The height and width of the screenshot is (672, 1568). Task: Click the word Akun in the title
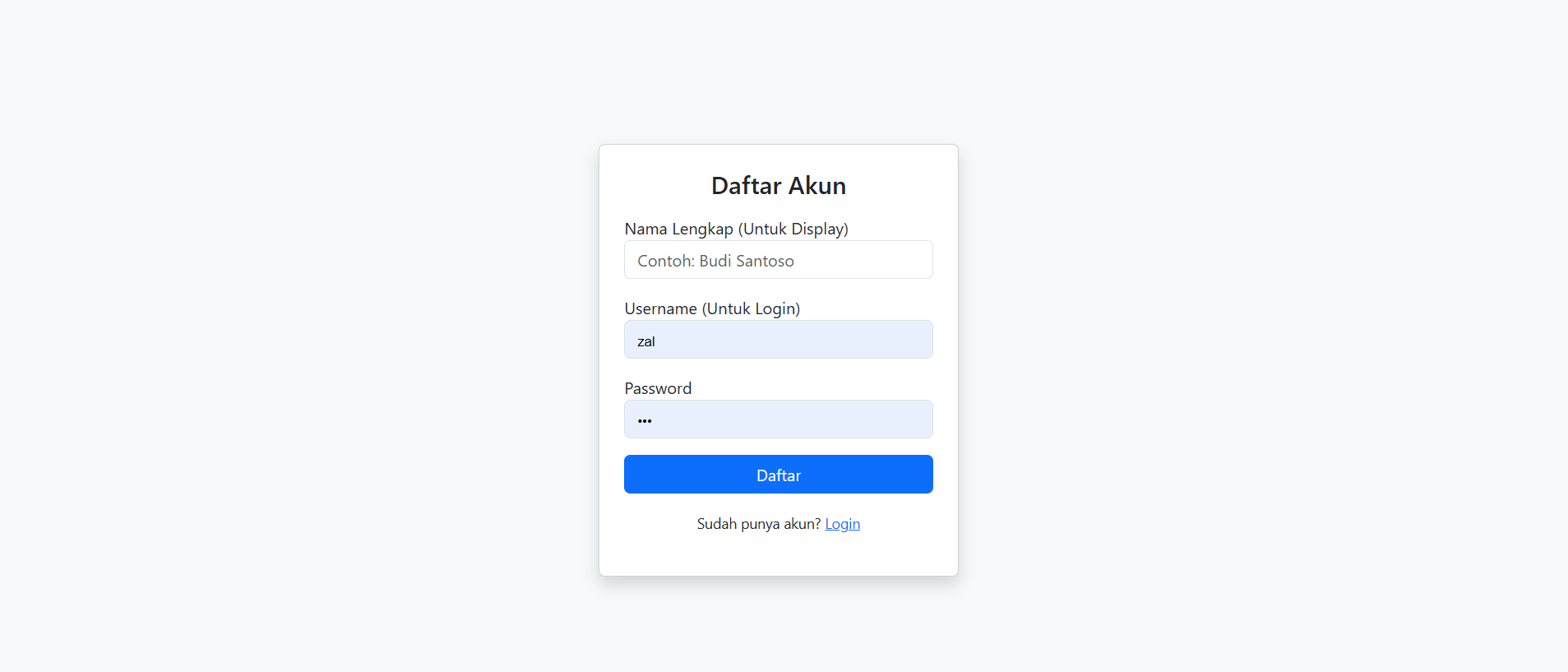[x=816, y=186]
